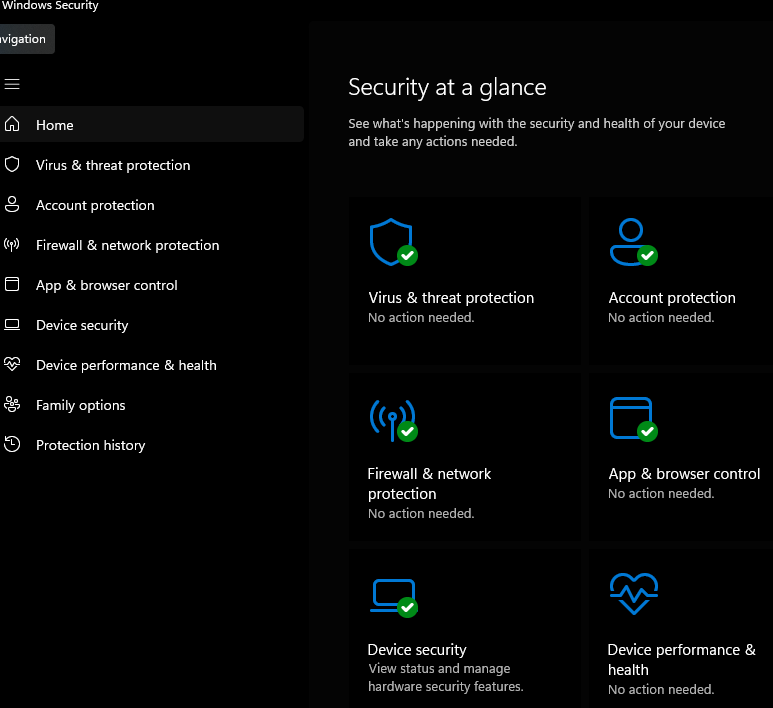Click the heartbeat icon for Device performance in sidebar

pos(12,364)
